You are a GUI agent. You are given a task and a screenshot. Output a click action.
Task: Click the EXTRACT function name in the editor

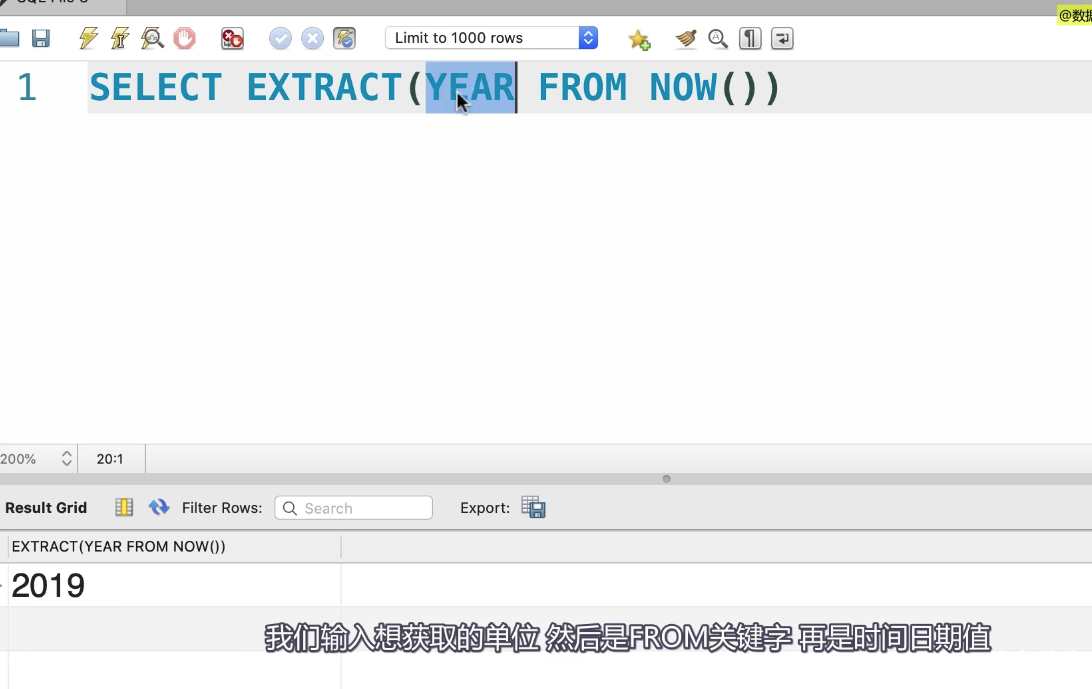[x=325, y=88]
